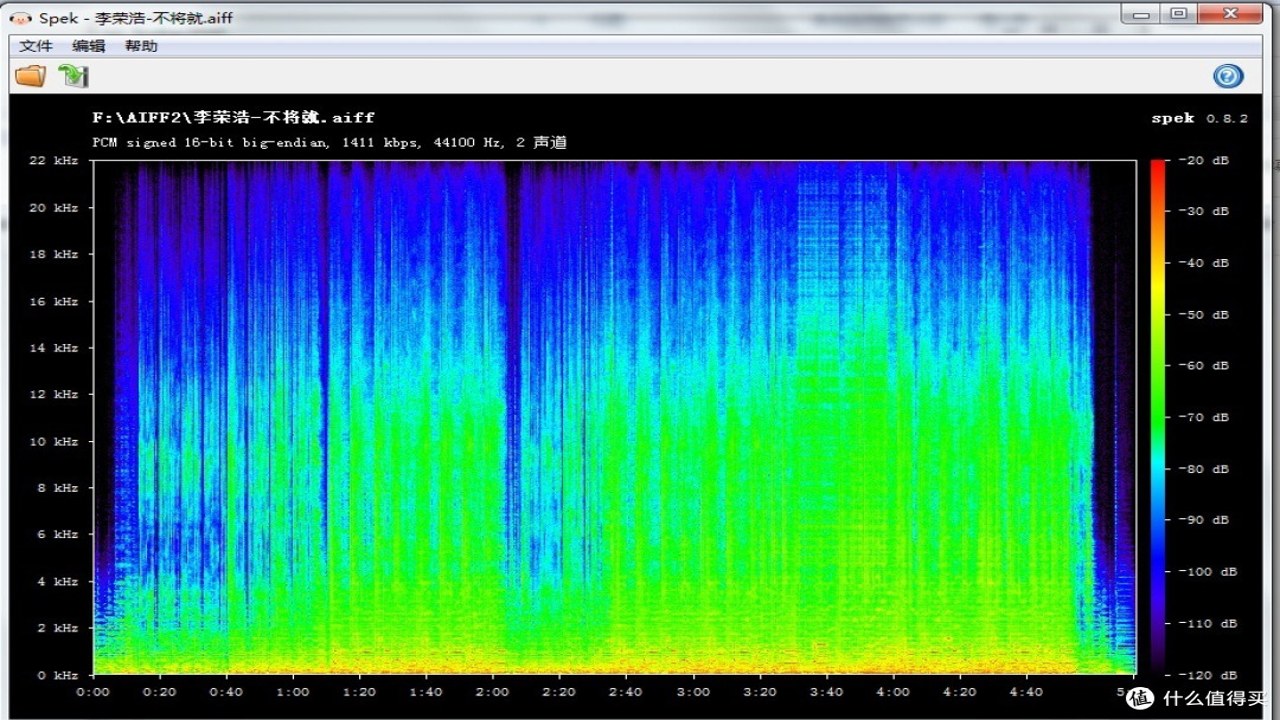Image resolution: width=1280 pixels, height=720 pixels.
Task: Open the 文件 menu
Action: coord(36,46)
